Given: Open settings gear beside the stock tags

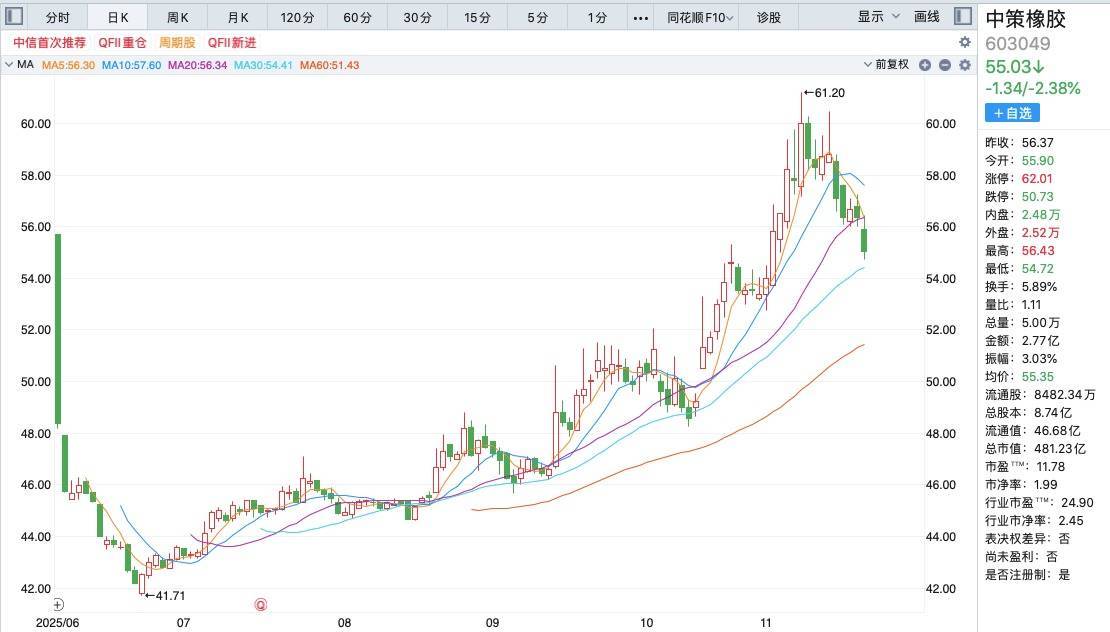Looking at the screenshot, I should tap(965, 42).
